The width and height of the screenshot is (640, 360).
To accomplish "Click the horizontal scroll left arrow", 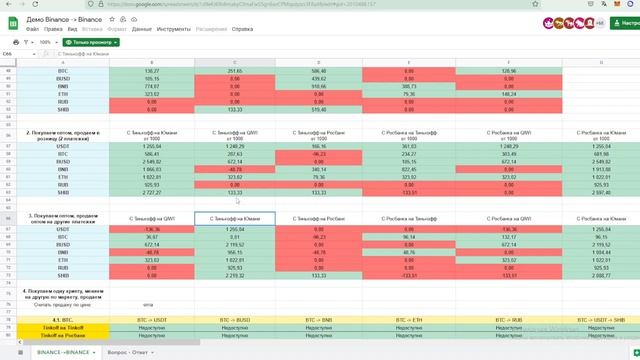I will click(x=20, y=342).
